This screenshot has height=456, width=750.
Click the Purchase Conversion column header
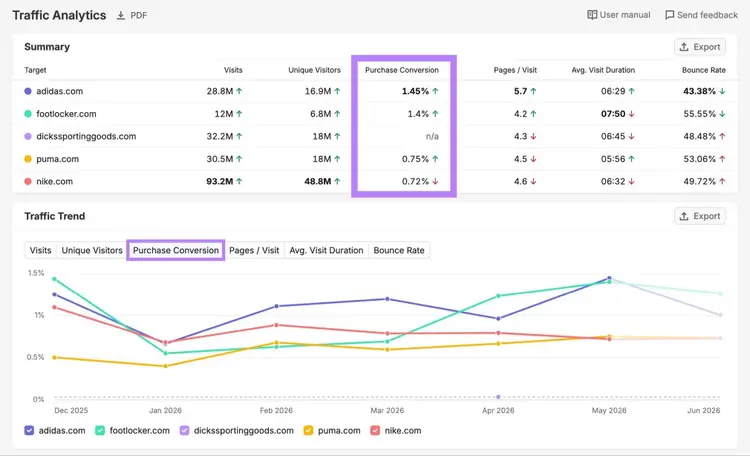402,70
